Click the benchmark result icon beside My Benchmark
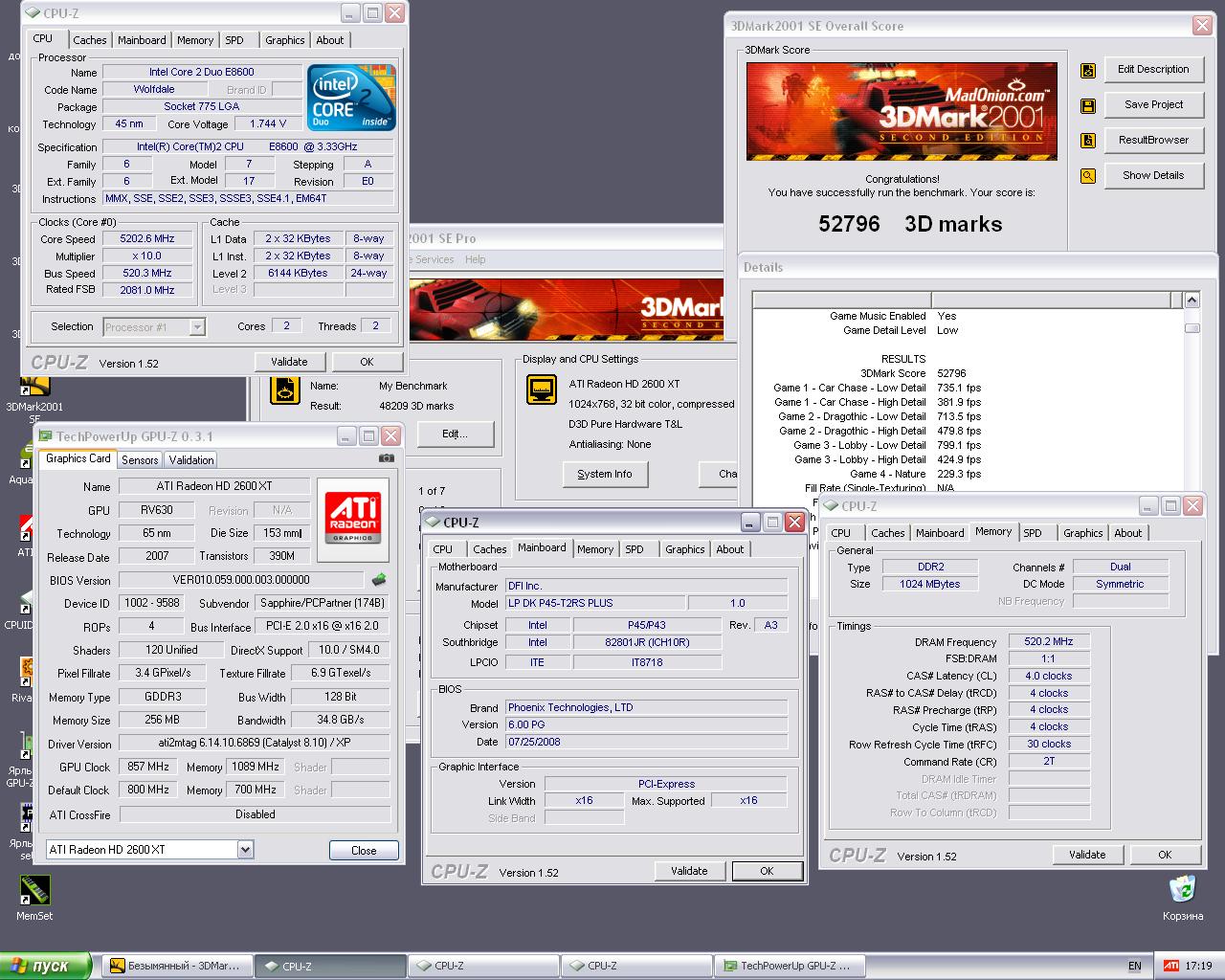This screenshot has width=1225, height=980. coord(284,390)
